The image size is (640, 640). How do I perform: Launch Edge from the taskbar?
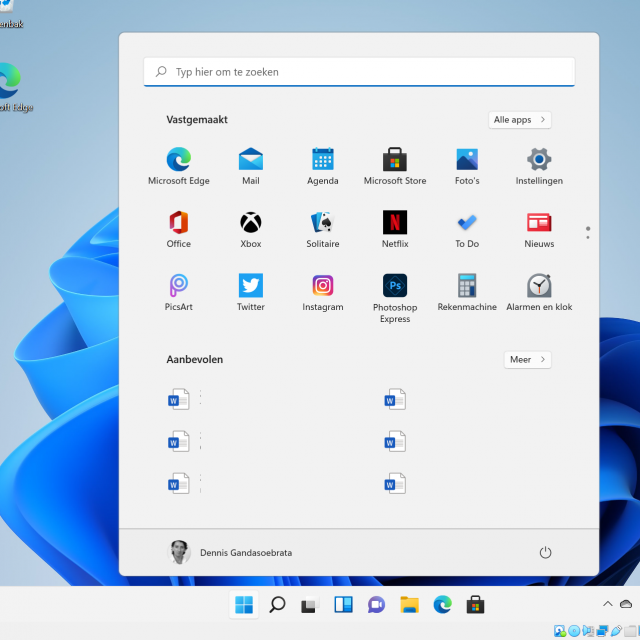click(x=442, y=604)
